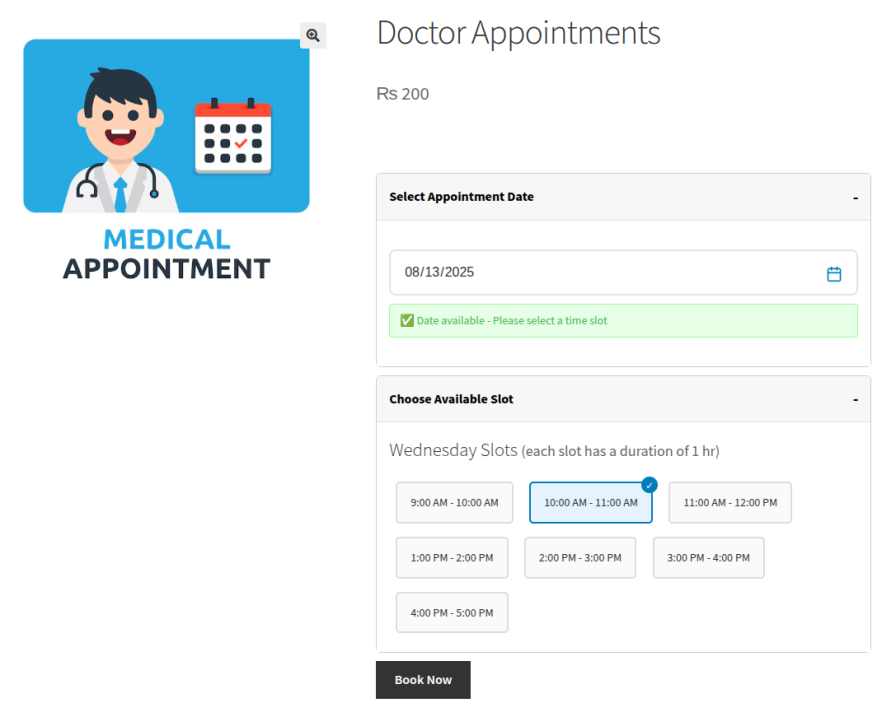
Task: Open the calendar date picker icon
Action: point(834,272)
